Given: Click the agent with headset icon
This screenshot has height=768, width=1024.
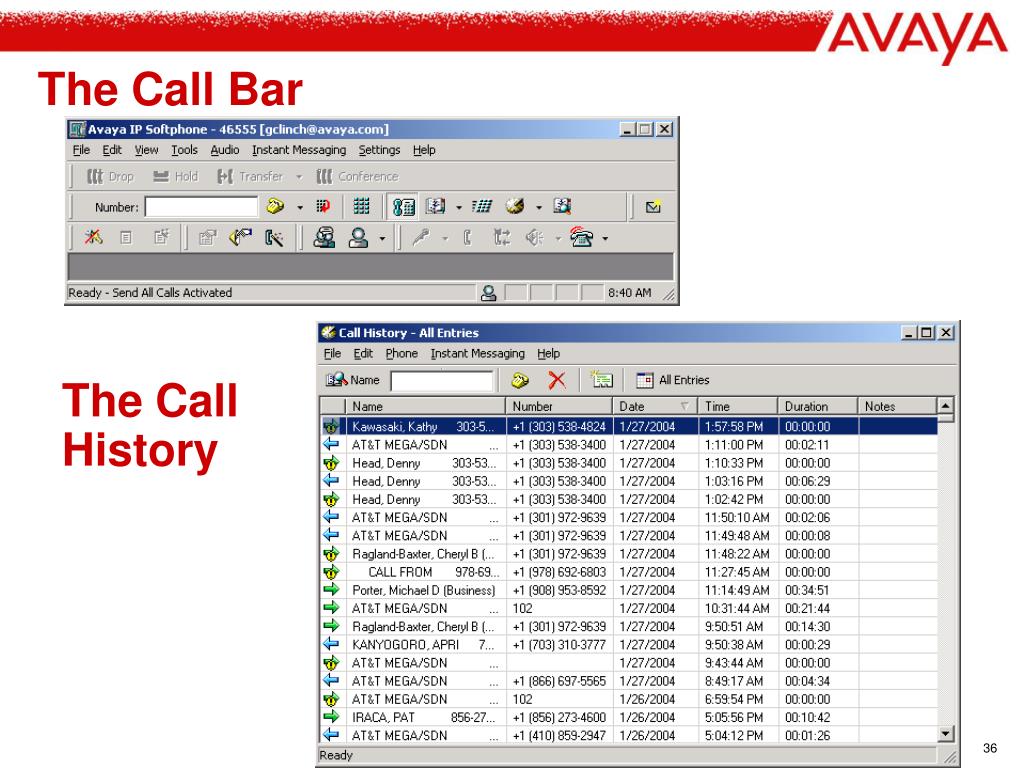Looking at the screenshot, I should click(324, 237).
